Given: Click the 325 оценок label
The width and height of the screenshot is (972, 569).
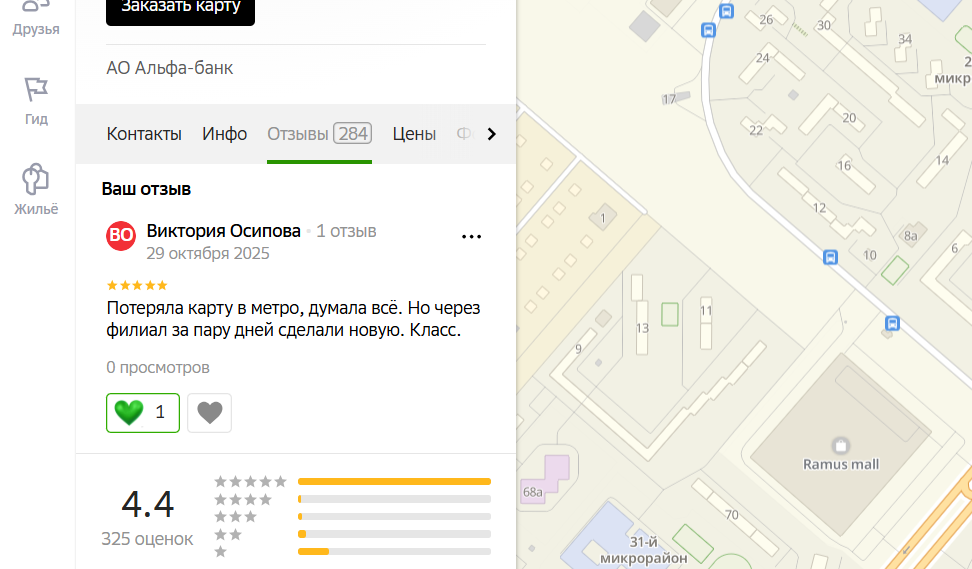Looking at the screenshot, I should [x=148, y=539].
